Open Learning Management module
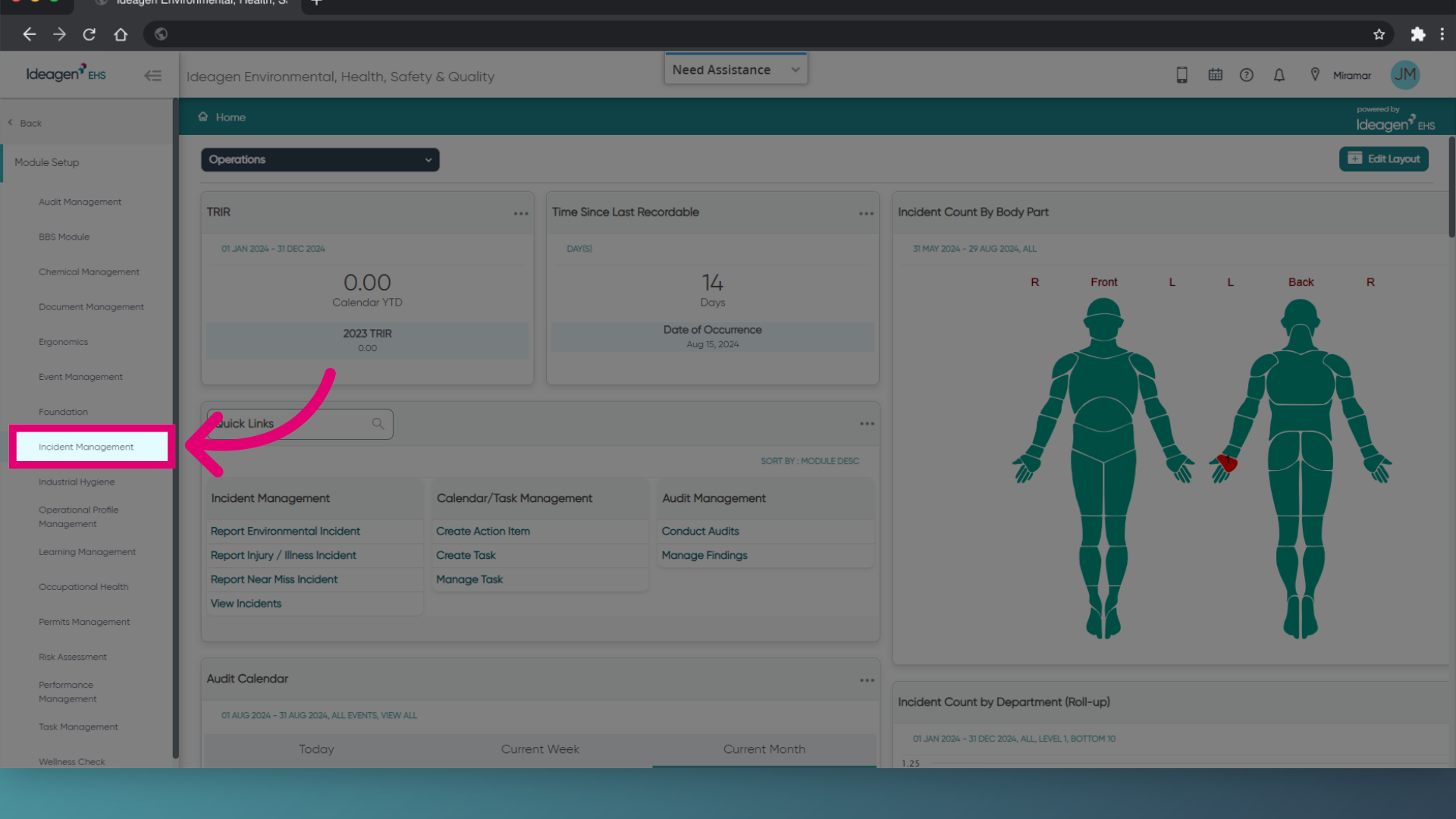 (x=87, y=552)
